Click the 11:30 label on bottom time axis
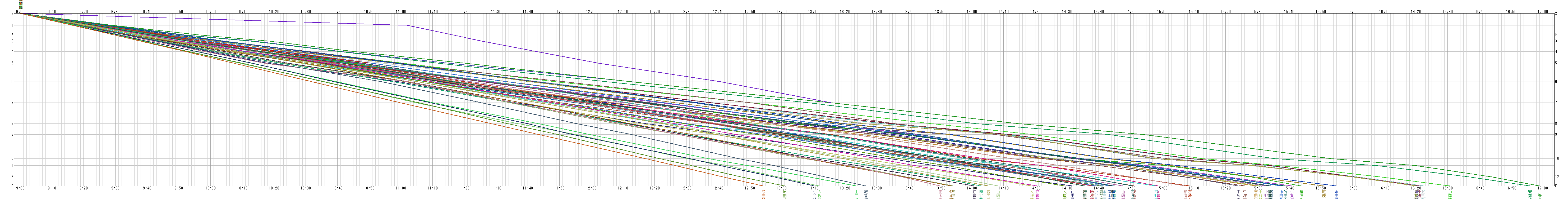The width and height of the screenshot is (1568, 199). tap(496, 188)
